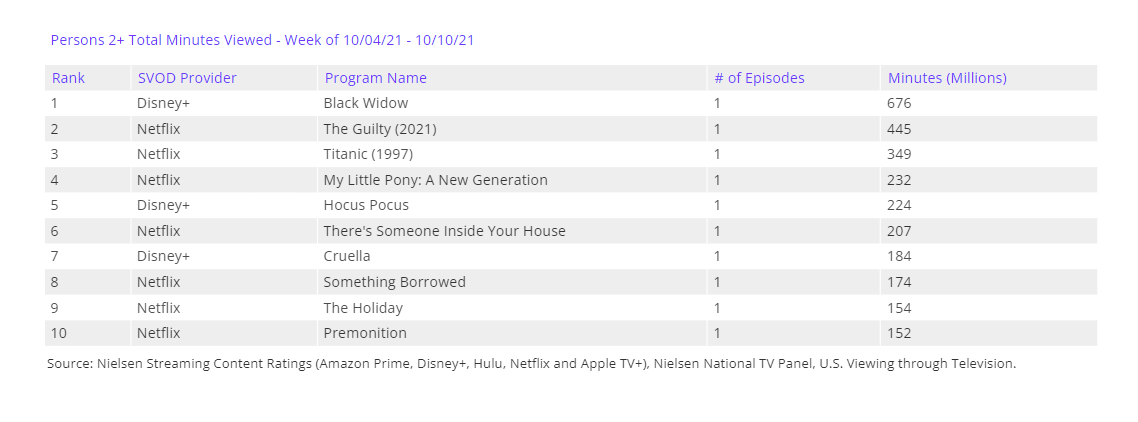Select the Program Name column header
The image size is (1138, 422).
[x=375, y=78]
